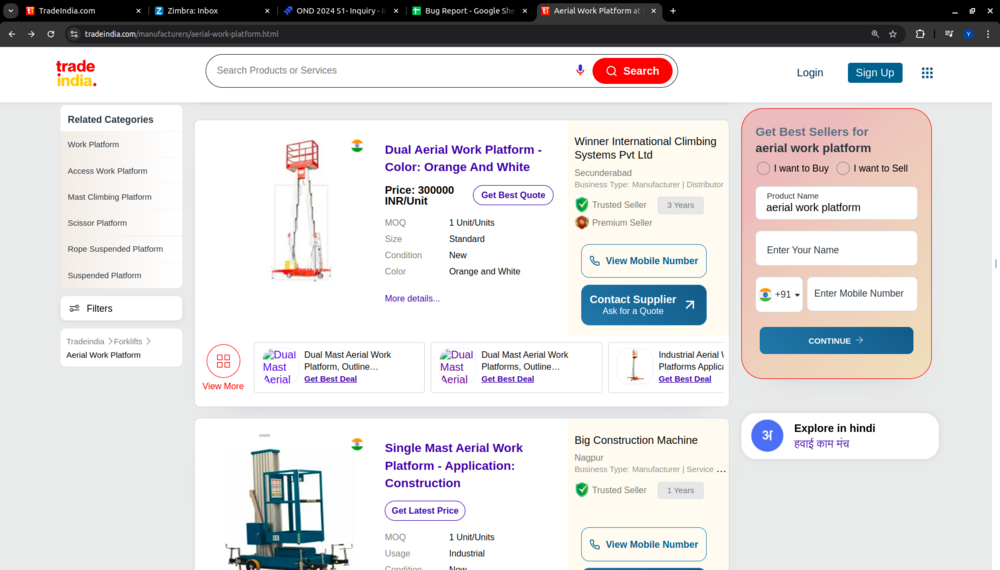The width and height of the screenshot is (1000, 570).
Task: Click the Product Name field
Action: (x=836, y=203)
